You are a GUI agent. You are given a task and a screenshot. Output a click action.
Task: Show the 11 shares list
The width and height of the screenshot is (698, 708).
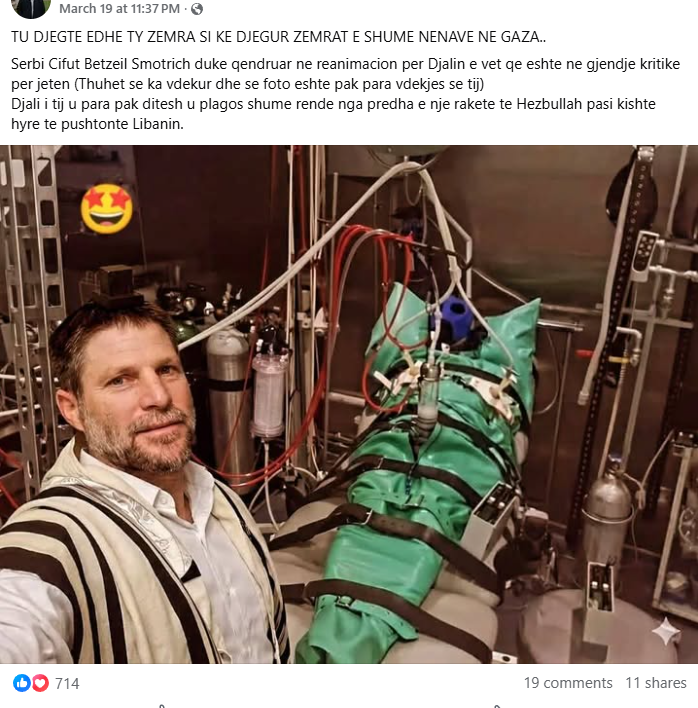point(656,683)
